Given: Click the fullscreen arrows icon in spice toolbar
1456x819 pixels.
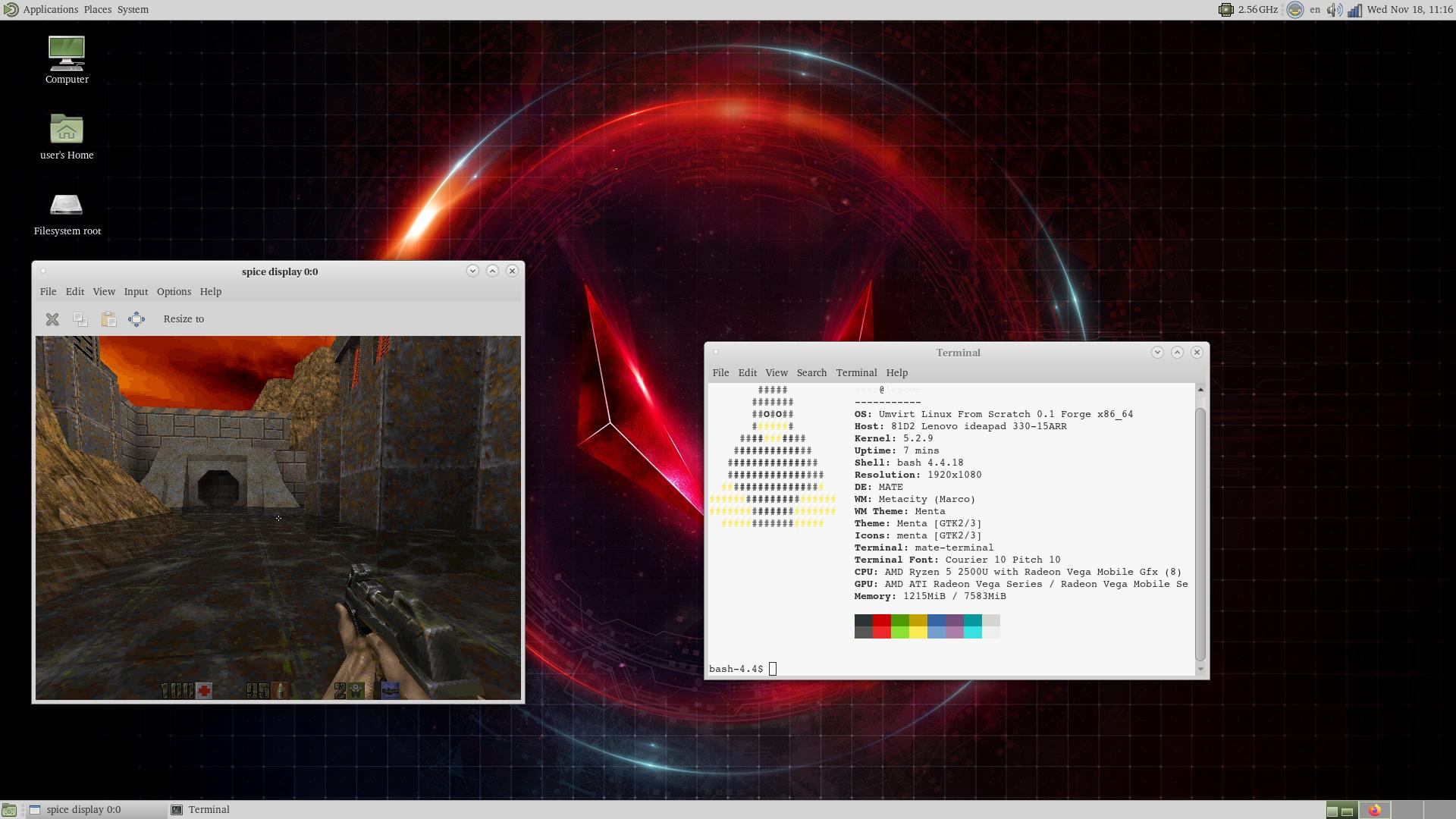Looking at the screenshot, I should (x=136, y=319).
